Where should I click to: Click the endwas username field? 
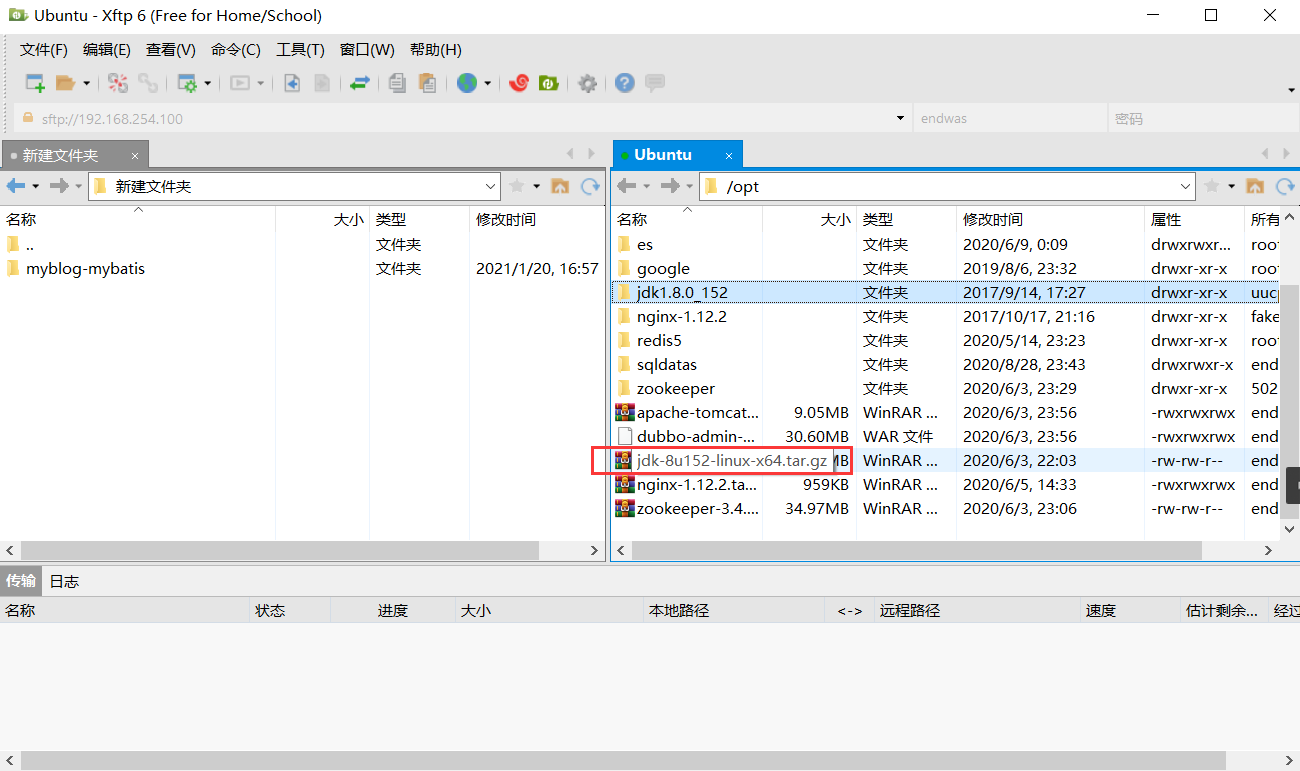click(1010, 118)
